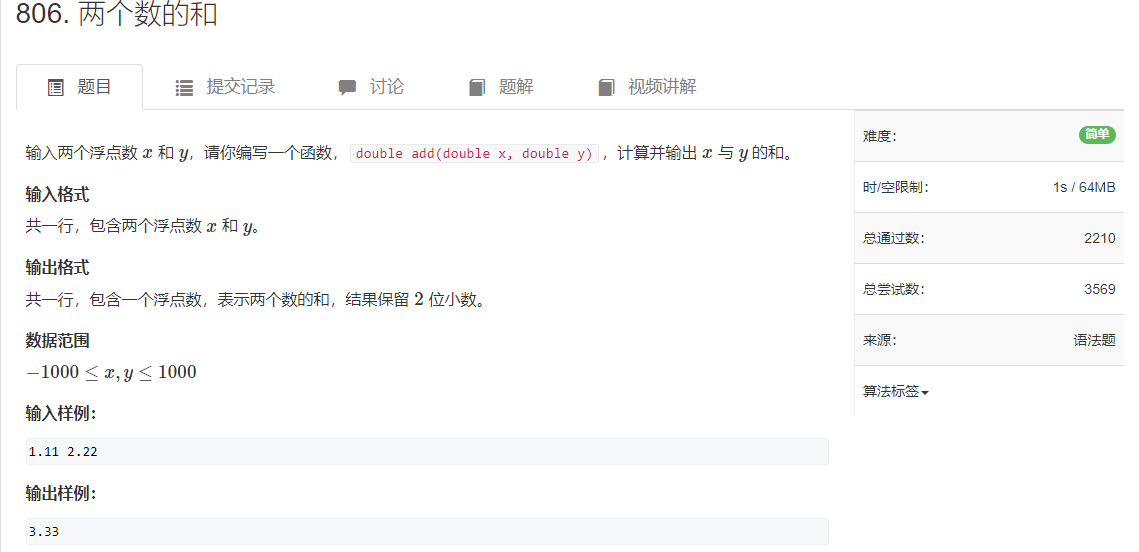Open the 提交记录 tab

coord(225,87)
